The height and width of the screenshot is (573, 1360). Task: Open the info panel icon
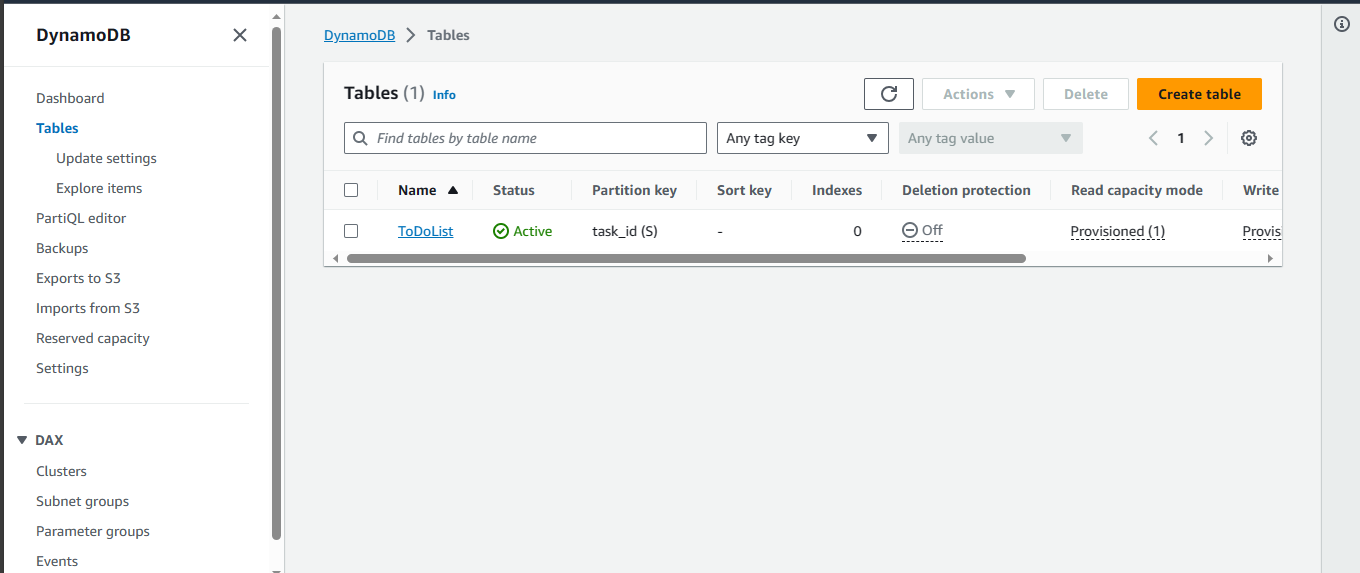(x=1342, y=24)
